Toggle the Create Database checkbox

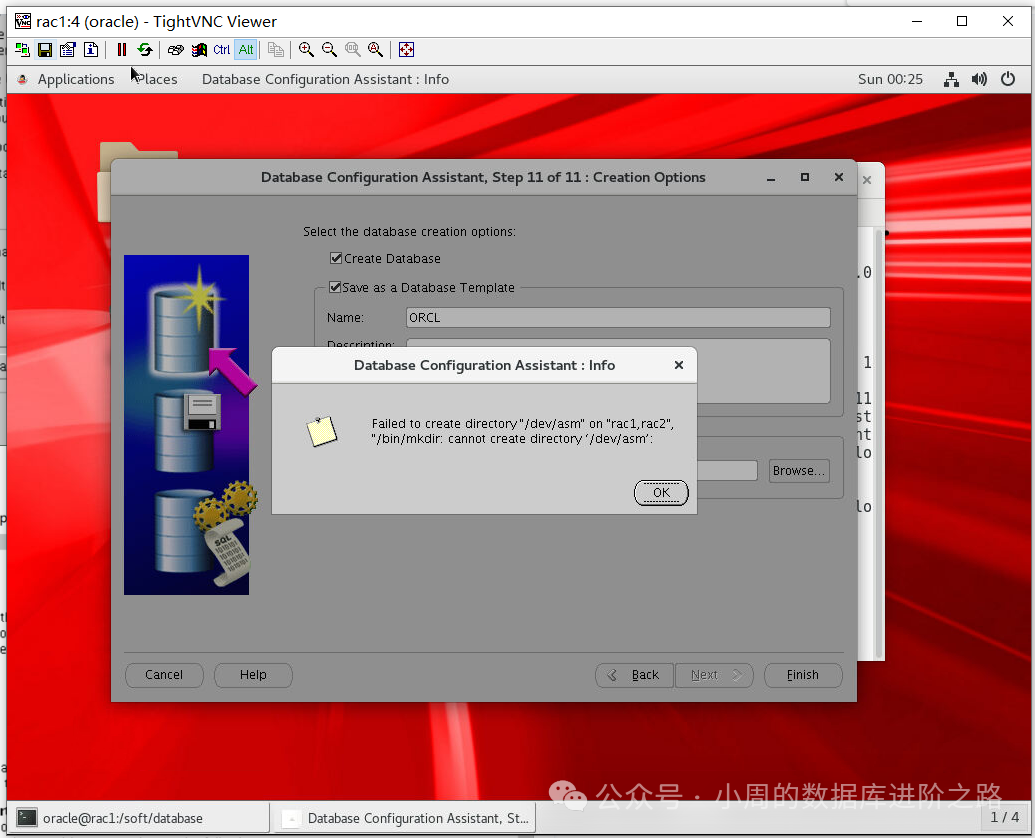point(336,258)
